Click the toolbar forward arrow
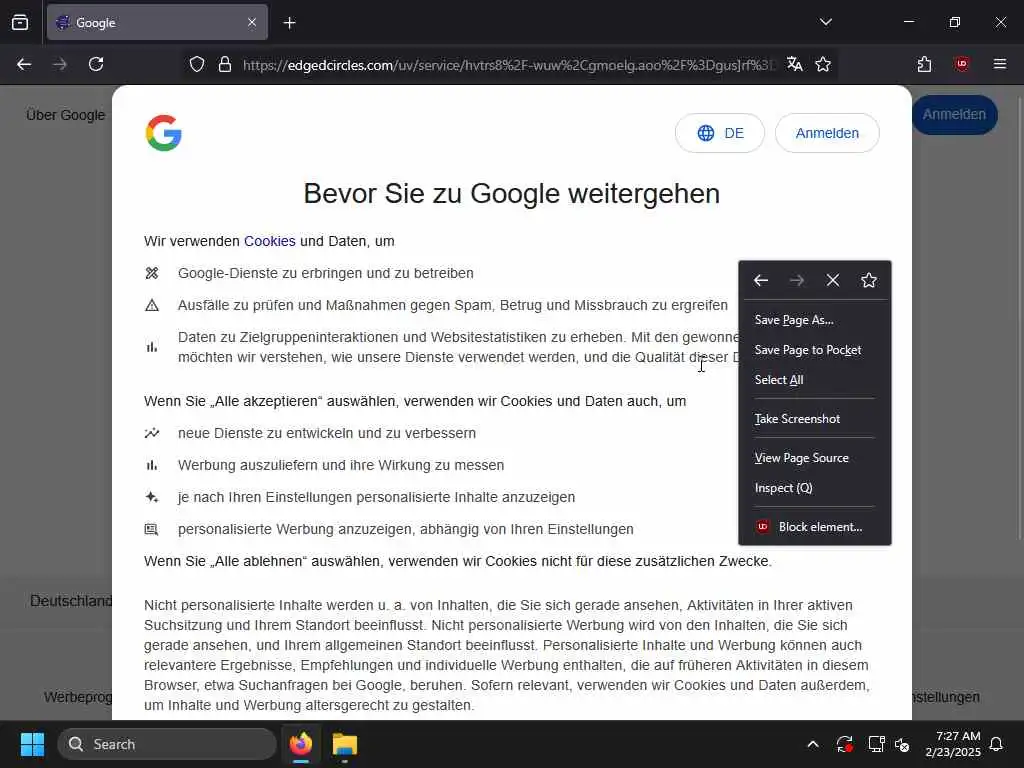1024x768 pixels. [60, 64]
